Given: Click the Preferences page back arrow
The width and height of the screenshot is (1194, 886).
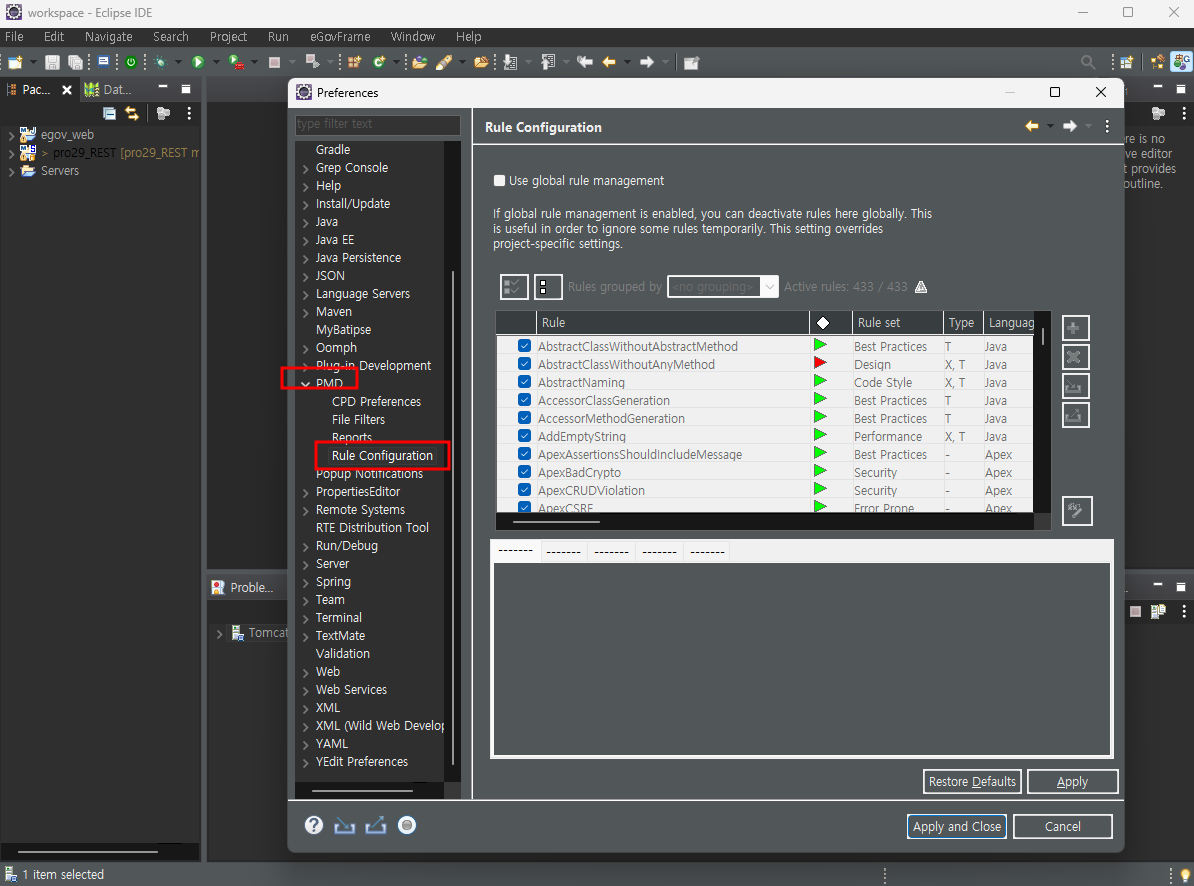Looking at the screenshot, I should pos(1032,126).
